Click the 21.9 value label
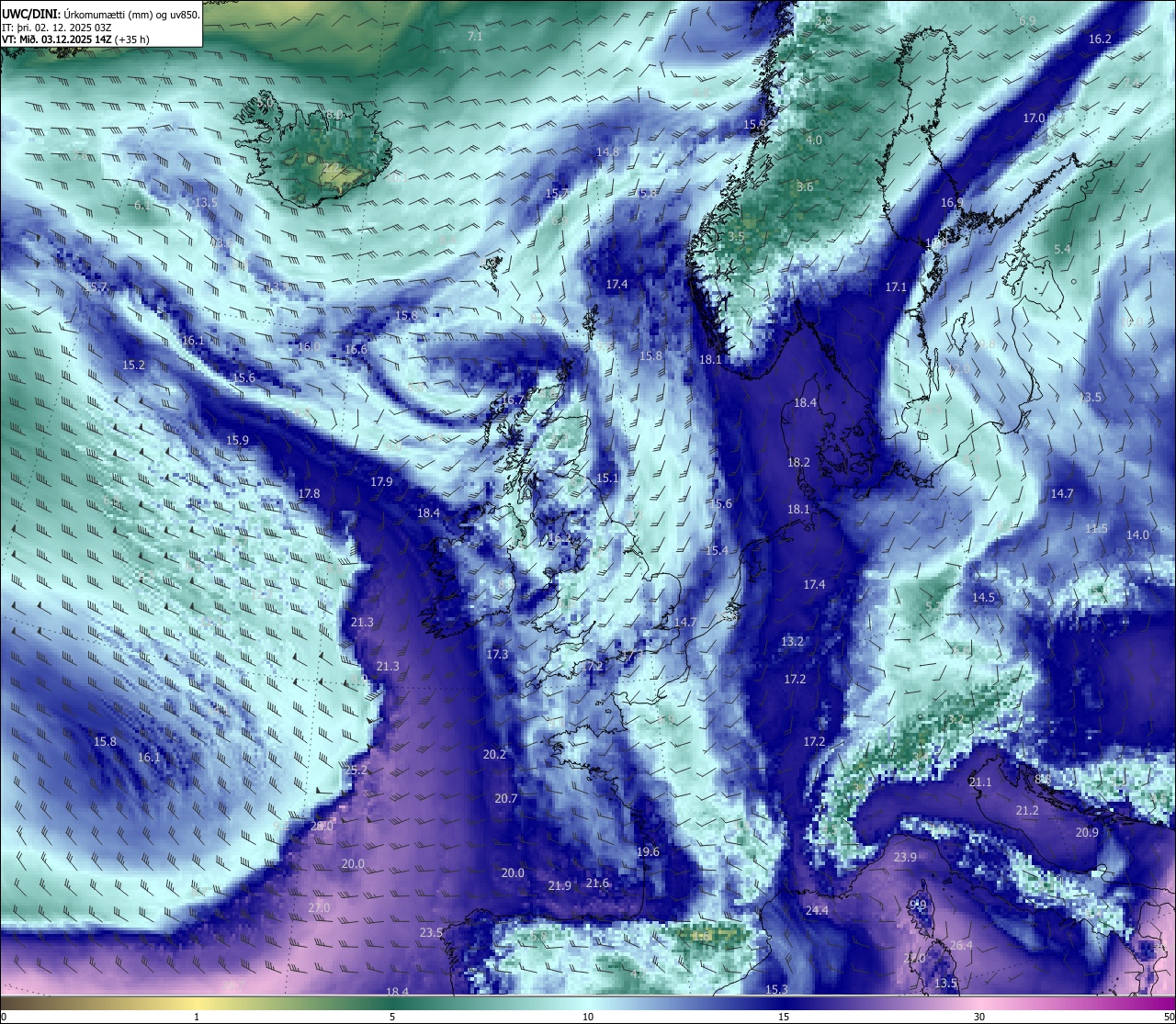This screenshot has width=1176, height=1024. coord(560,886)
